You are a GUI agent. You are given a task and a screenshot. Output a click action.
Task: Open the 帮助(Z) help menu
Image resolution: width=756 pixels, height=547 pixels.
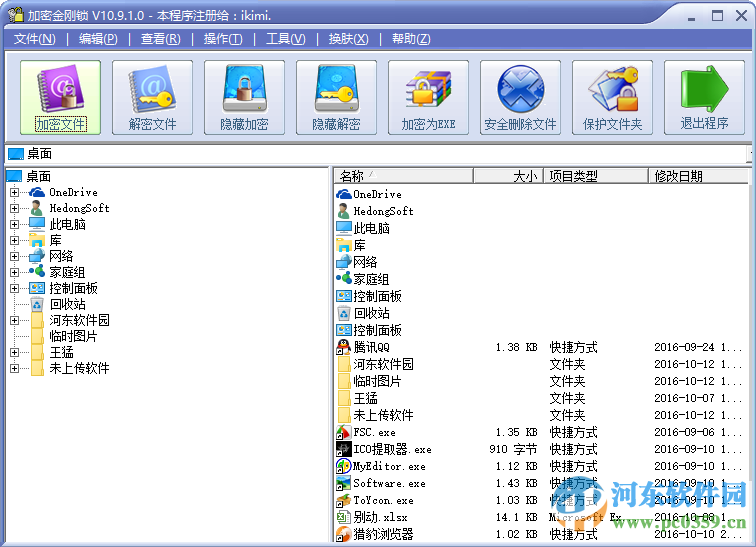click(x=411, y=39)
